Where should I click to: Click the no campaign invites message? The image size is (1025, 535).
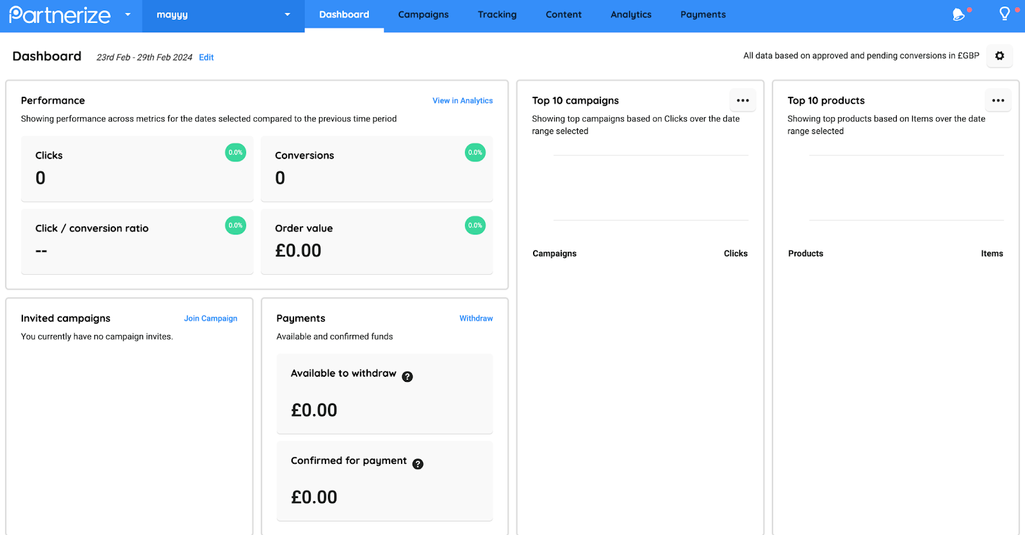(x=97, y=337)
